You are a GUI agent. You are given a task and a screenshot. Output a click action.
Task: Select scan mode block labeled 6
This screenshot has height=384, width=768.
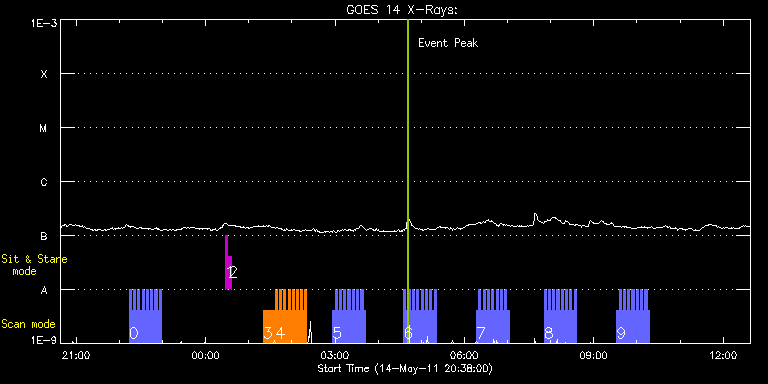420,316
